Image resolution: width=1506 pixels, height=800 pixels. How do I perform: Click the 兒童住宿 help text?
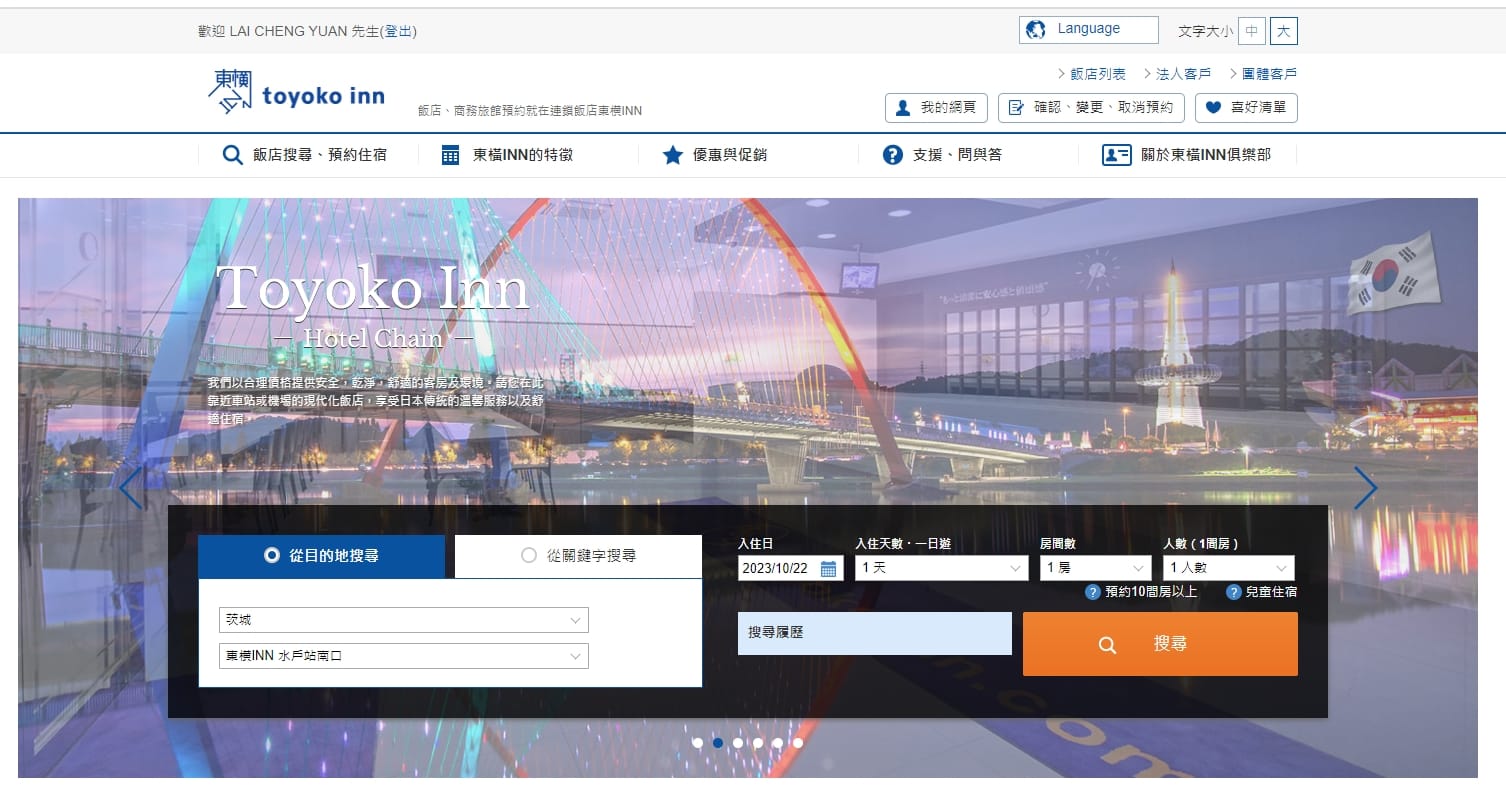point(1272,592)
